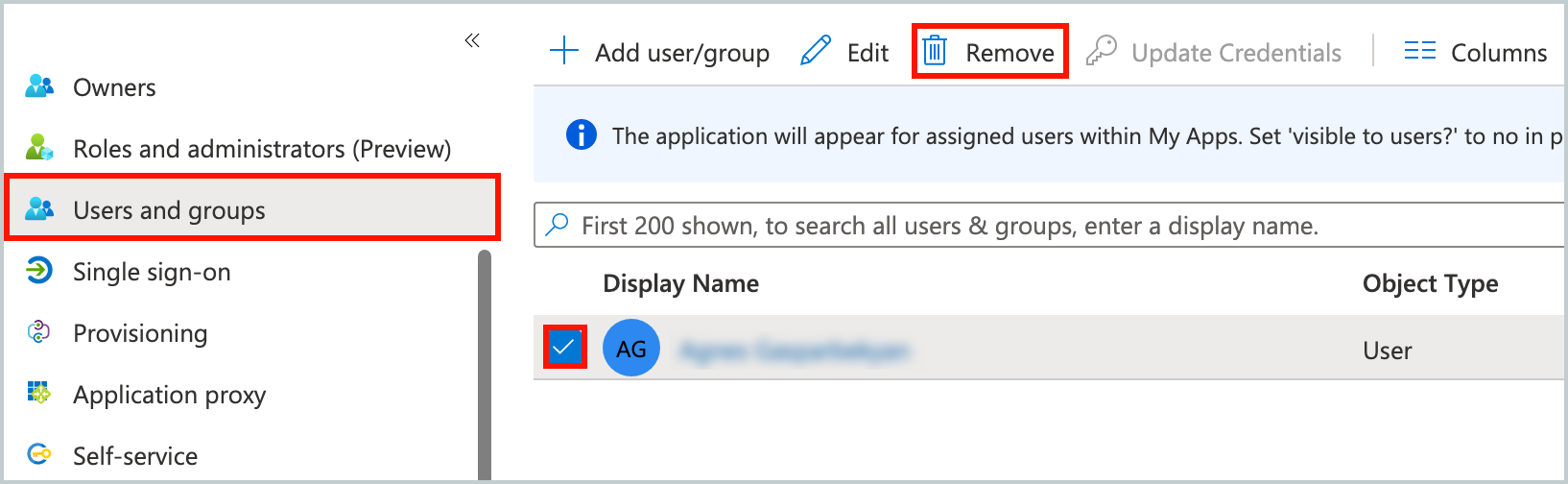Open the Provisioning page

pos(140,333)
